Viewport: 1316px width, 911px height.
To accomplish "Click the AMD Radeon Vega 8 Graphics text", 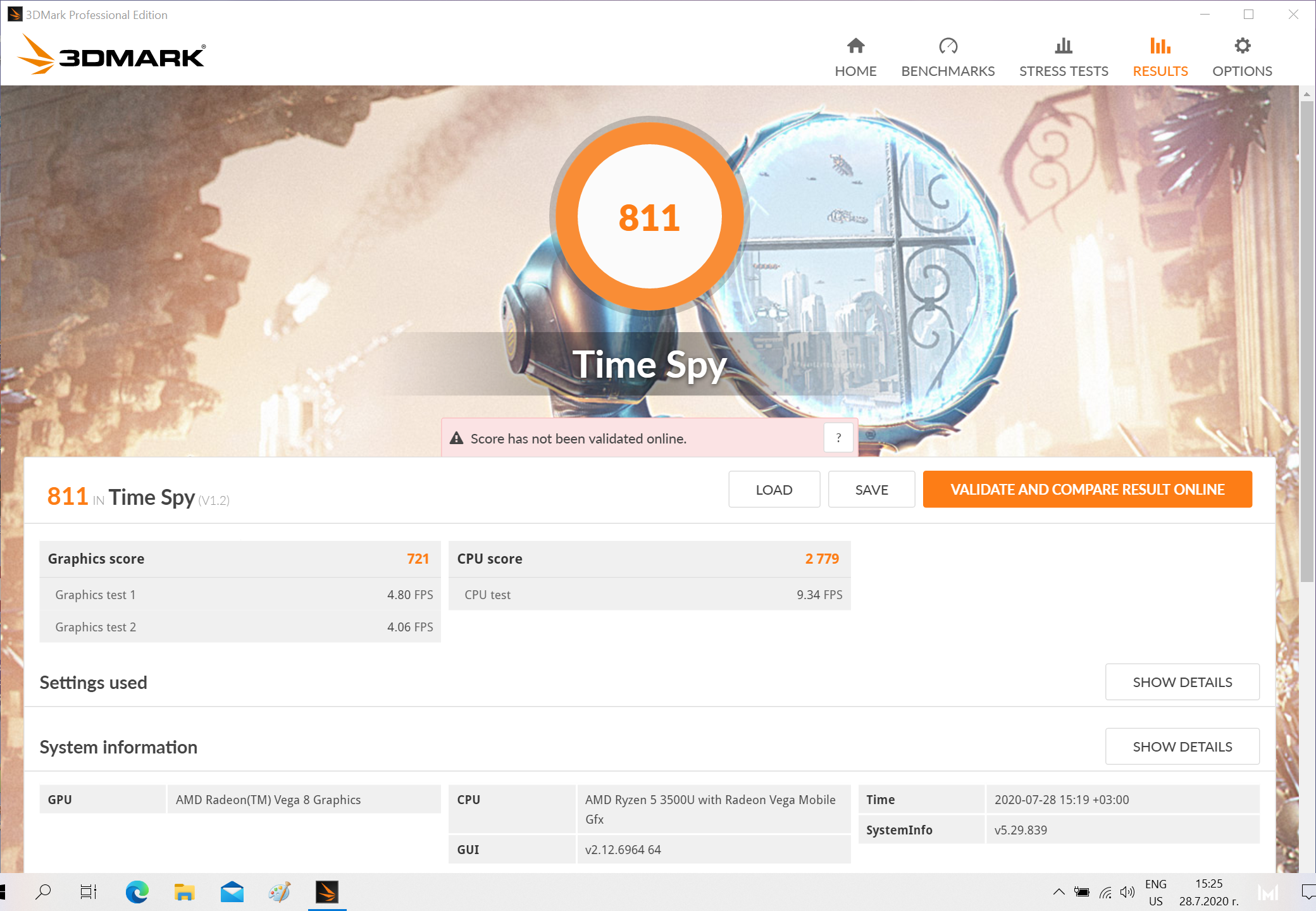I will point(268,800).
